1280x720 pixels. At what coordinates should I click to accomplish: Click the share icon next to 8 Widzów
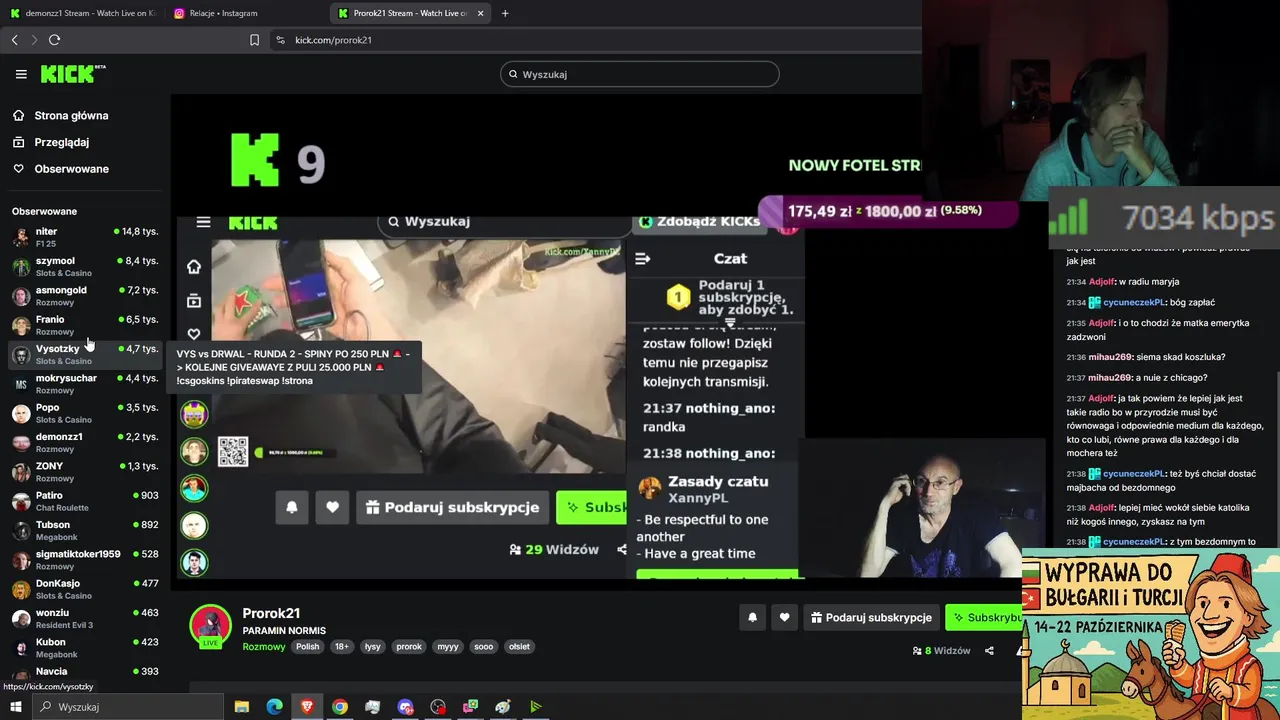click(x=989, y=651)
